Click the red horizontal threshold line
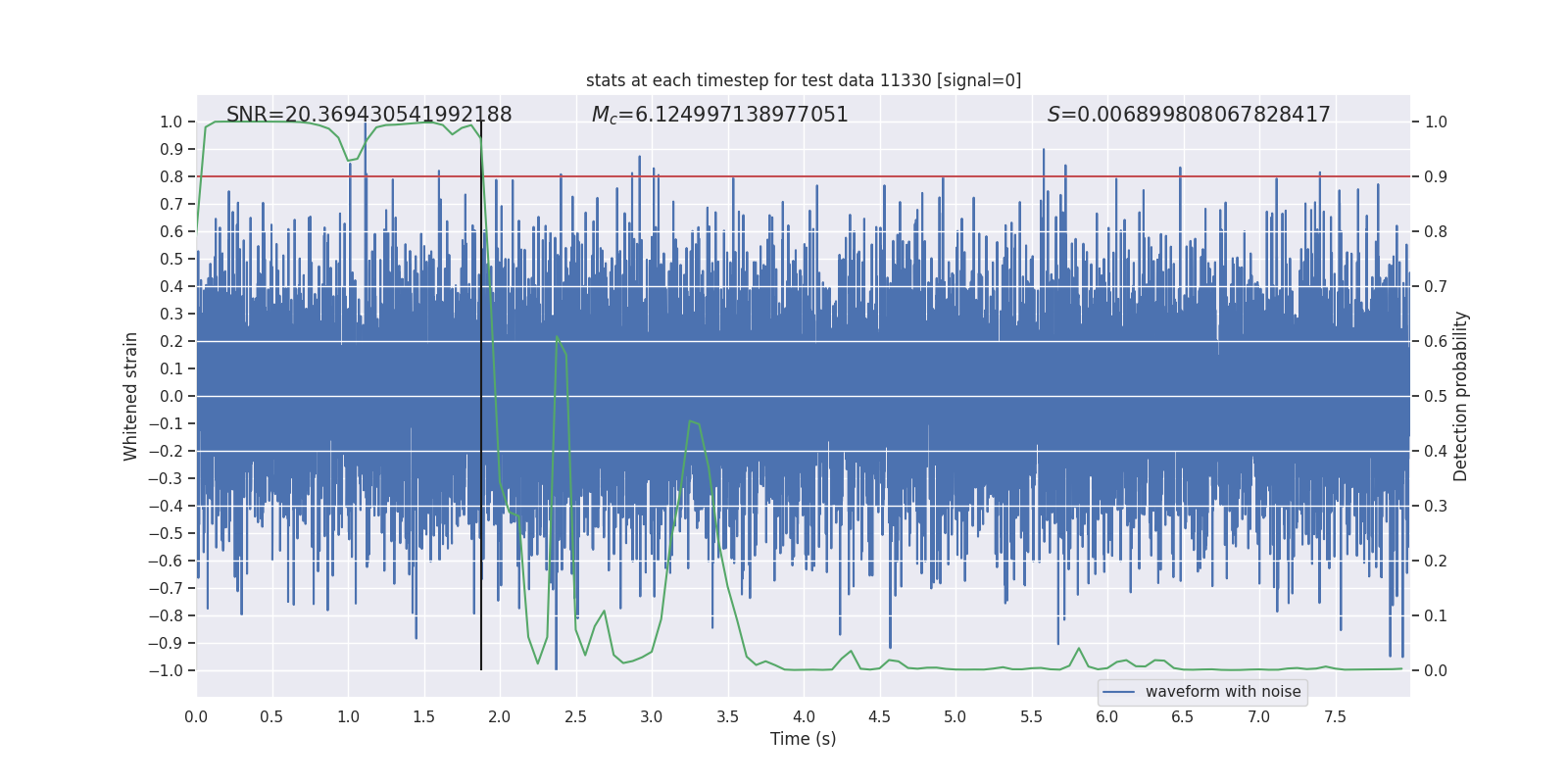This screenshot has width=1568, height=784. coord(804,176)
